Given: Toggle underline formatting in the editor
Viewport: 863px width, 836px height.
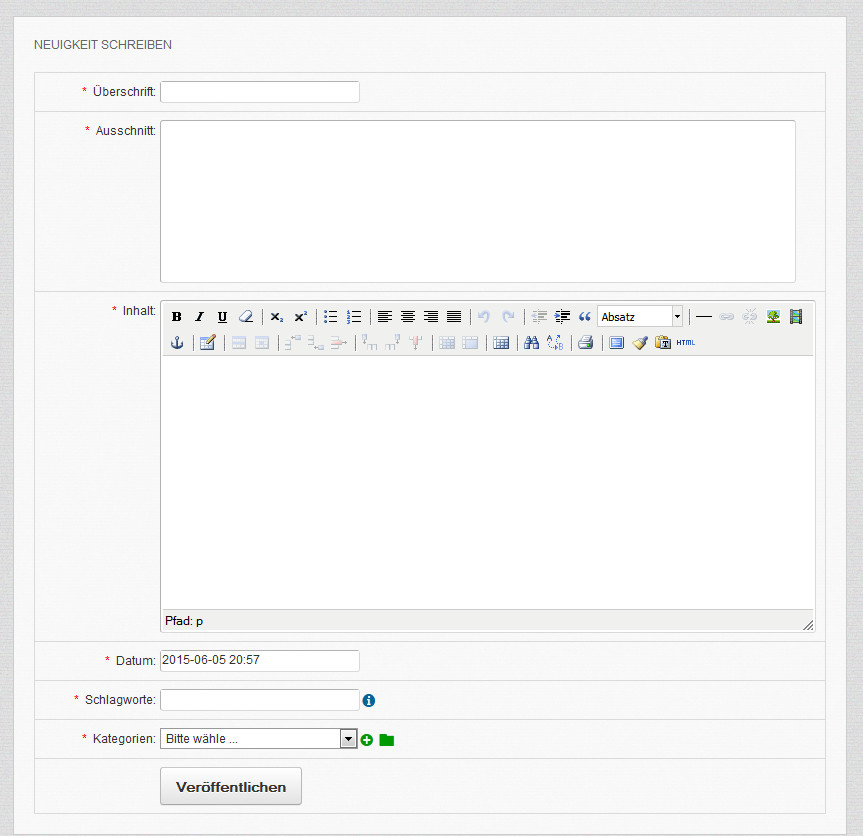Looking at the screenshot, I should point(222,317).
